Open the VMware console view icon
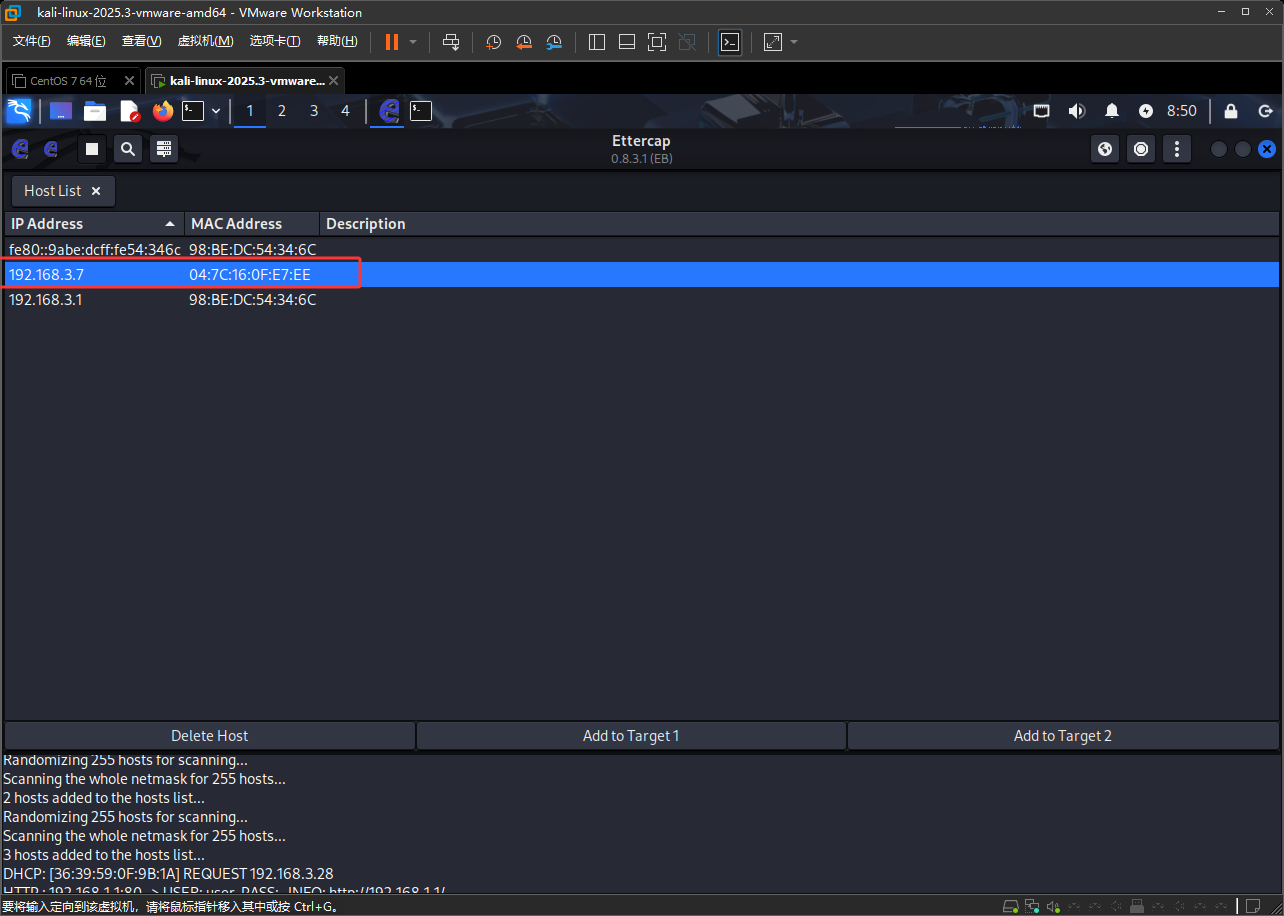Image resolution: width=1284 pixels, height=916 pixels. (x=730, y=42)
